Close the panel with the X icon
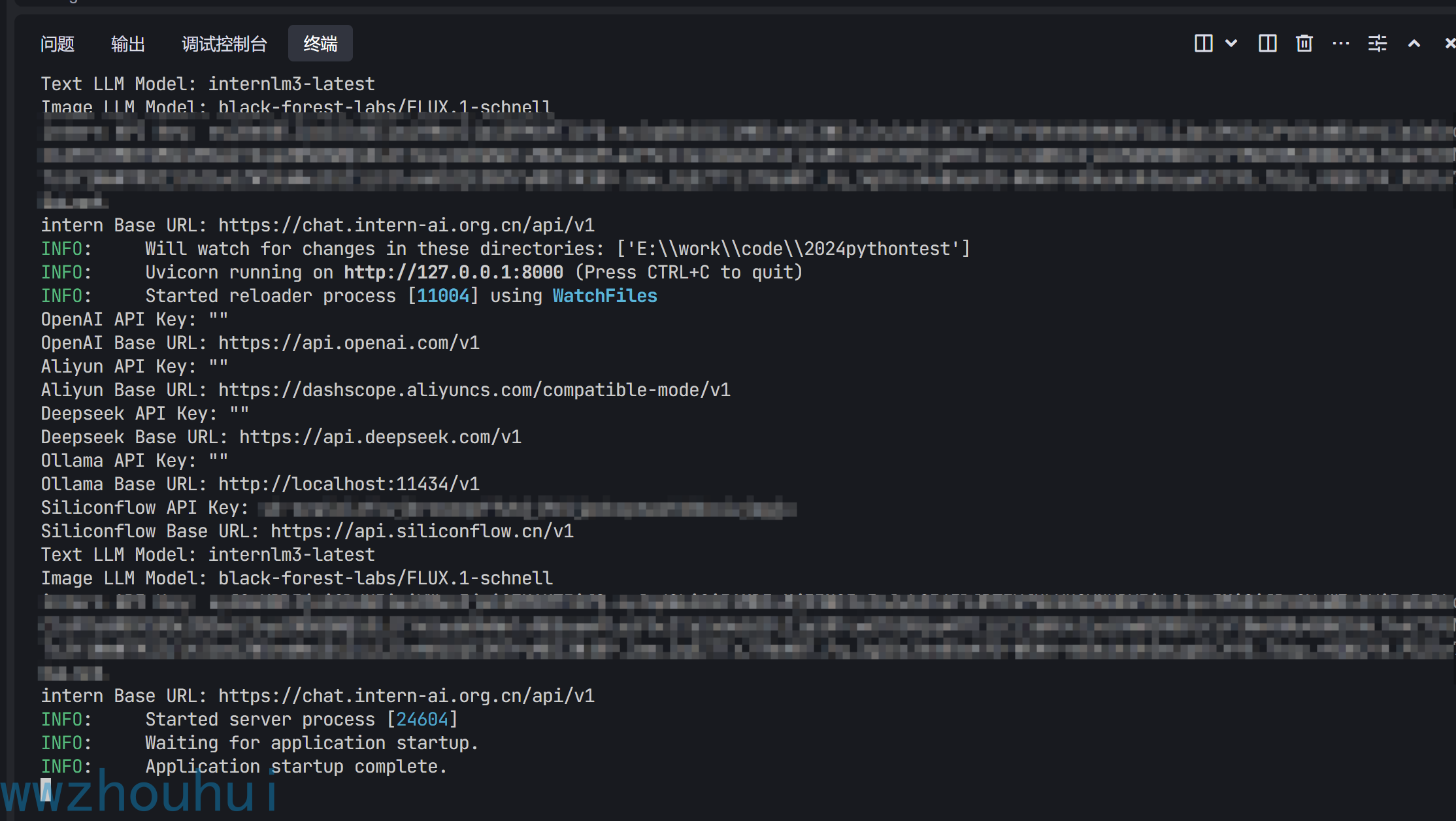 click(1449, 43)
